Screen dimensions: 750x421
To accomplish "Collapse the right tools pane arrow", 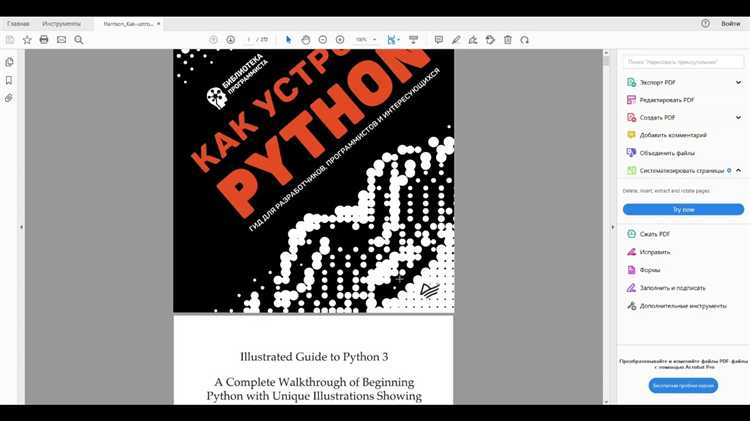I will click(x=613, y=228).
